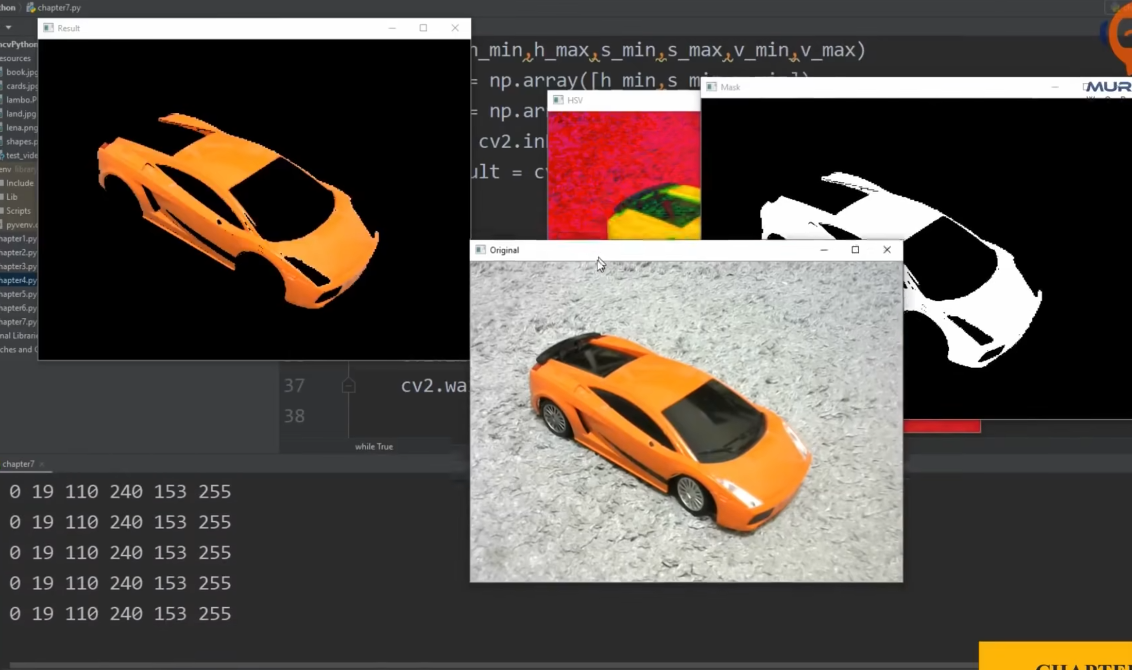Collapse code block at line 37 fold marker
1132x670 pixels.
tap(349, 386)
